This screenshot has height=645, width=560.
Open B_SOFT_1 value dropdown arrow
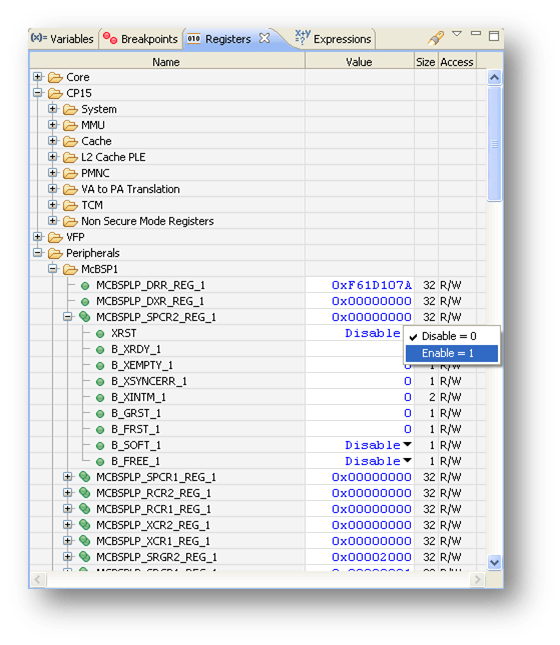click(x=407, y=444)
